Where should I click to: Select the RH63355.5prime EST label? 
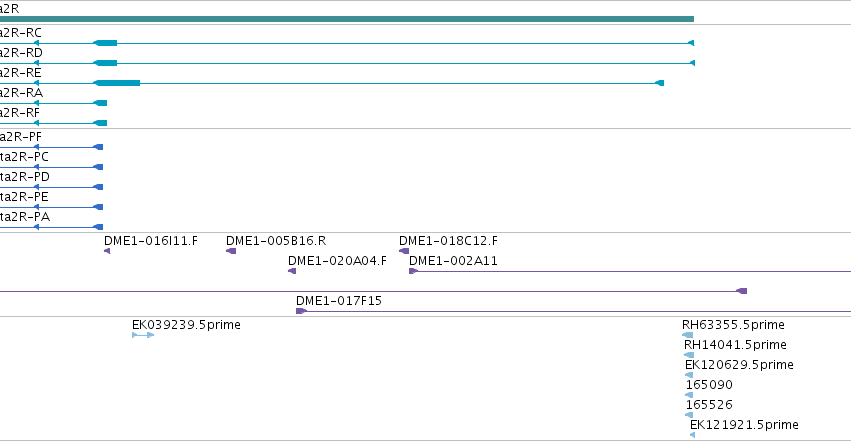point(733,325)
